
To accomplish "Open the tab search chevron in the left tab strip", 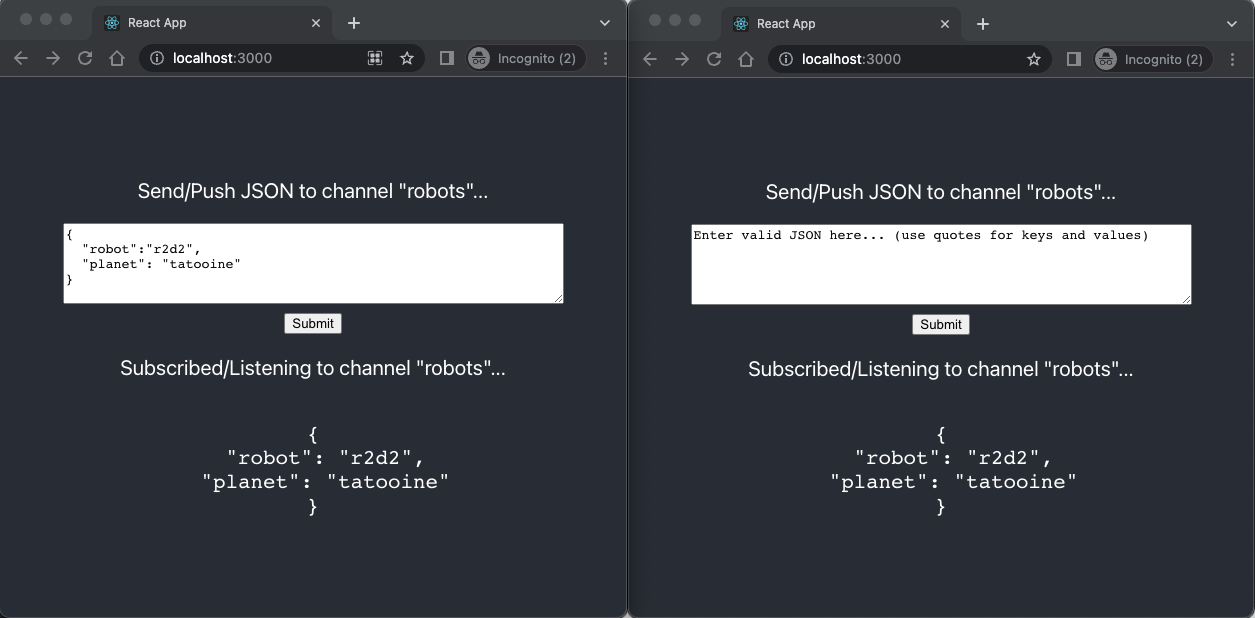I will point(603,22).
